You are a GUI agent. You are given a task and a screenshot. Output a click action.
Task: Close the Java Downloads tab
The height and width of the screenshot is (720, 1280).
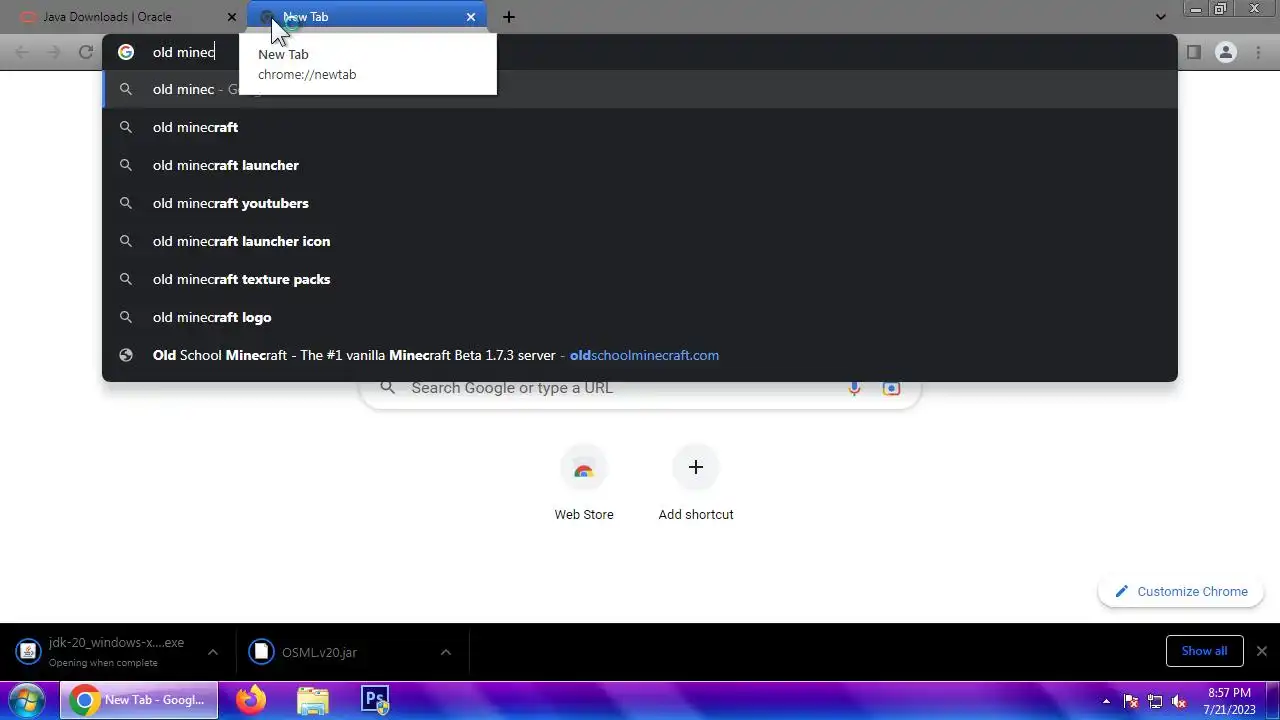pyautogui.click(x=232, y=17)
